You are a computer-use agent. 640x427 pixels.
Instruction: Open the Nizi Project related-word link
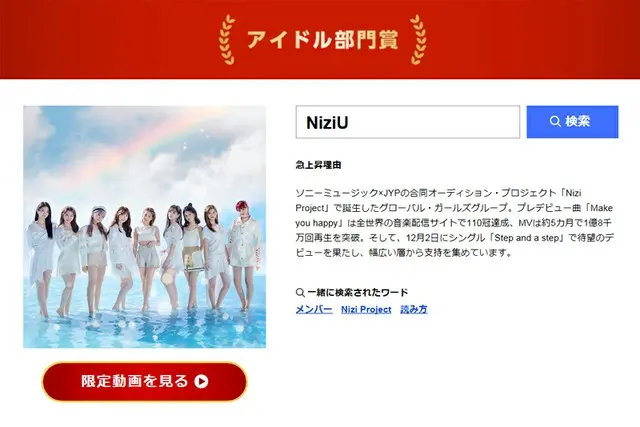click(366, 309)
